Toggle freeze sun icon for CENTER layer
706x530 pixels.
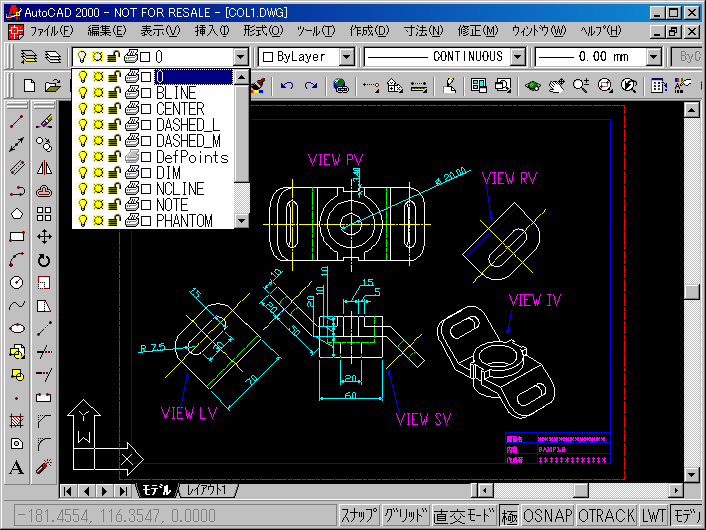98,109
